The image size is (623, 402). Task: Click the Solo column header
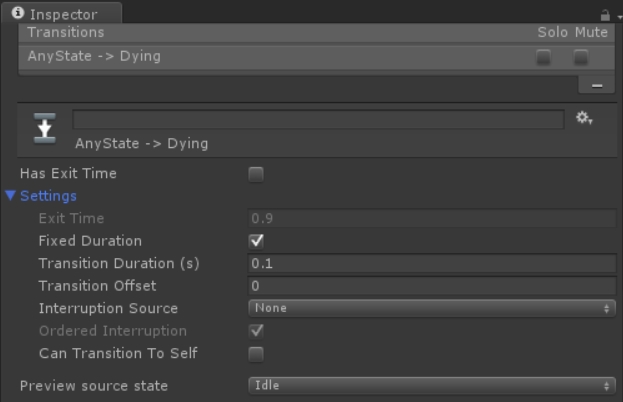pos(552,32)
